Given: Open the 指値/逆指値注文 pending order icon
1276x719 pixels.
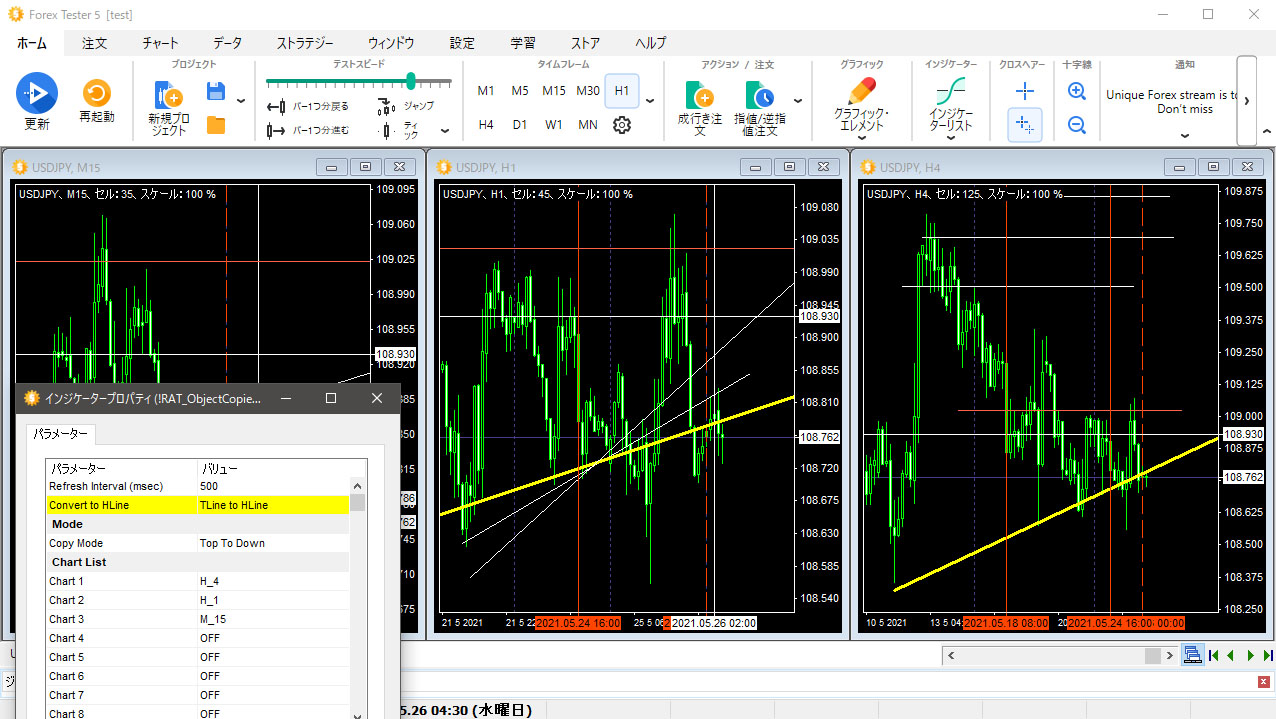Looking at the screenshot, I should point(760,97).
